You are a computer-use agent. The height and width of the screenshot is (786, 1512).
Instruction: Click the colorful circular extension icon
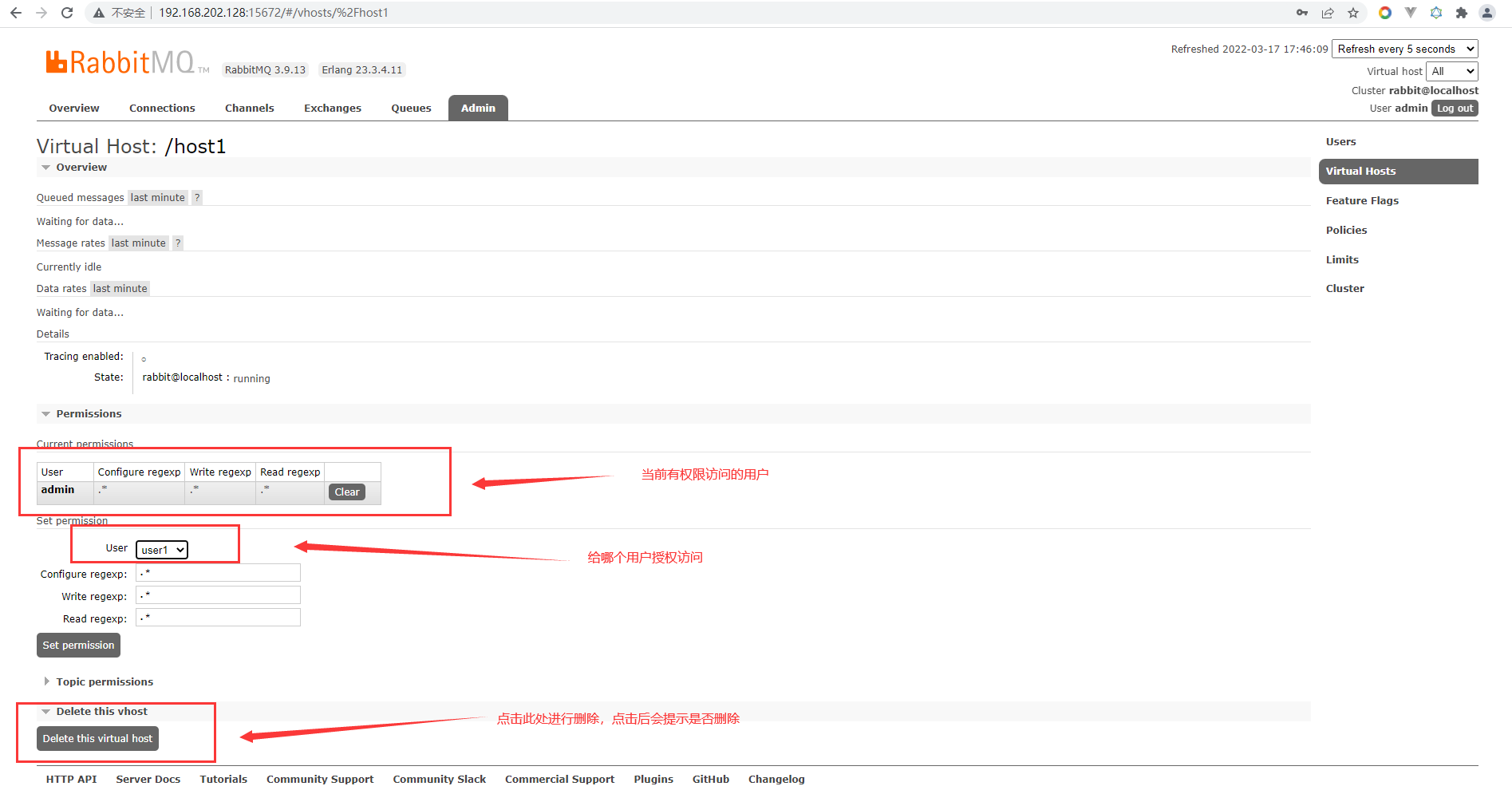[x=1385, y=13]
